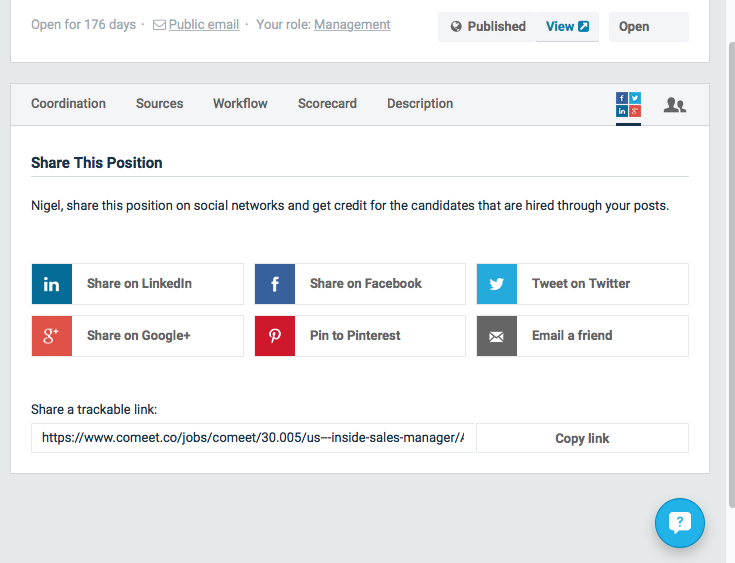The image size is (735, 563).
Task: Click the Management role link
Action: (352, 24)
